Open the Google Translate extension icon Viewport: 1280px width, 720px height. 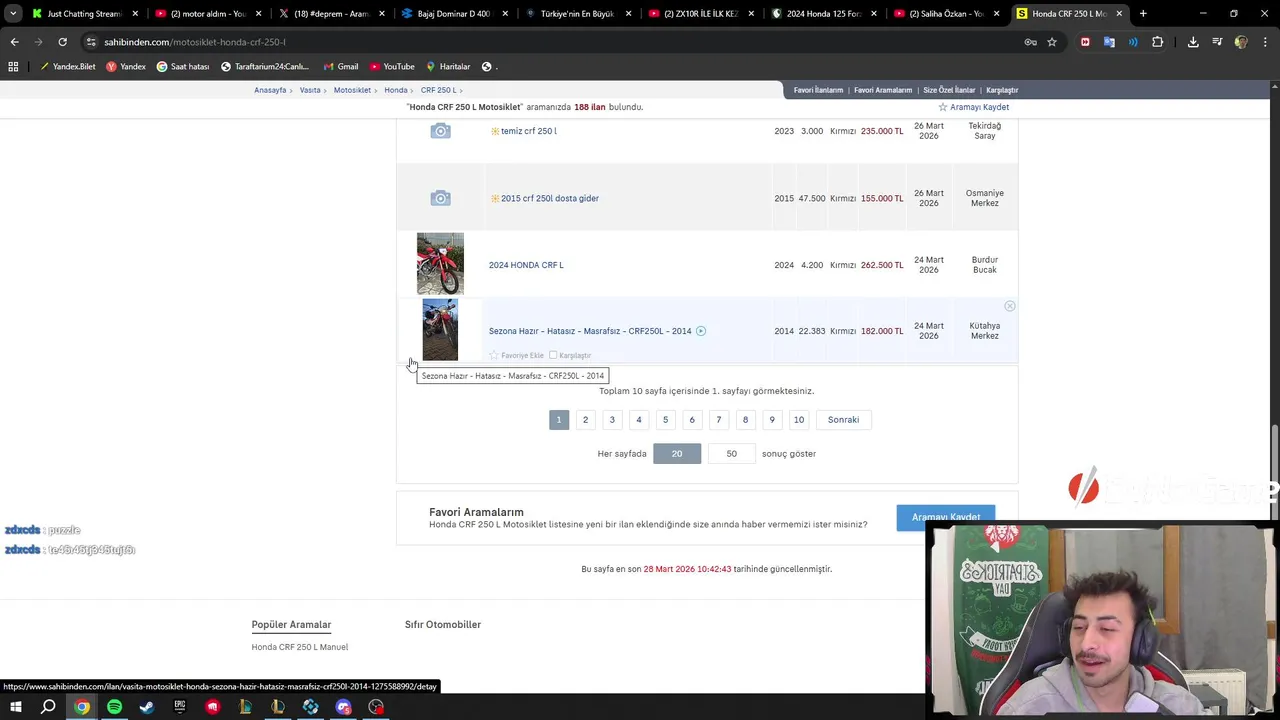click(x=1109, y=42)
